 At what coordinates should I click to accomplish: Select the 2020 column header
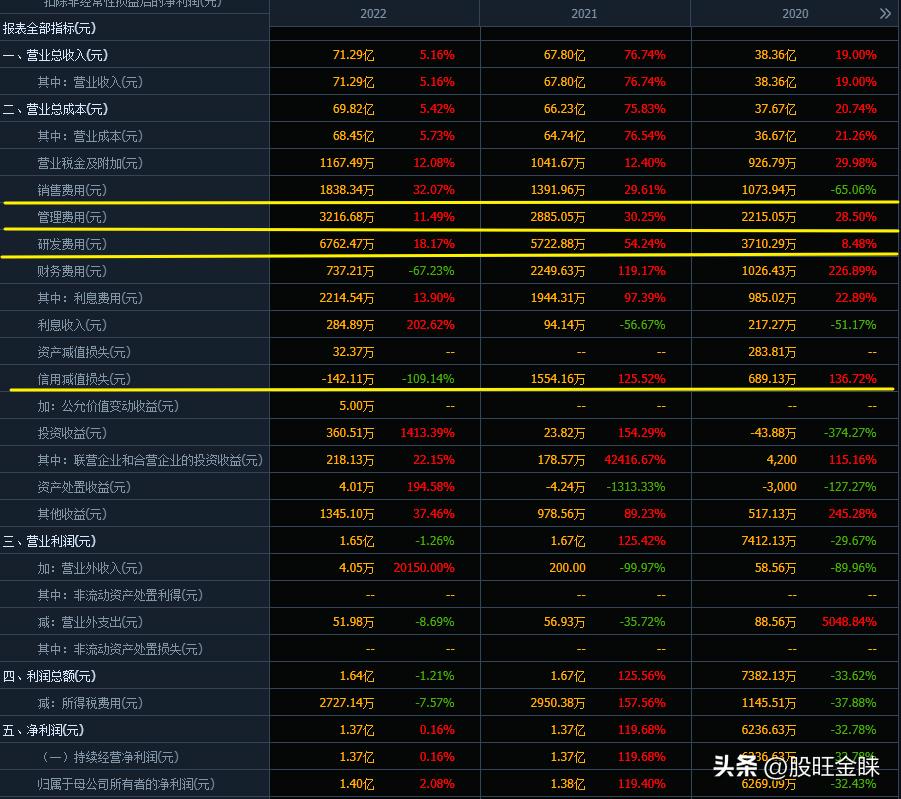click(x=795, y=13)
